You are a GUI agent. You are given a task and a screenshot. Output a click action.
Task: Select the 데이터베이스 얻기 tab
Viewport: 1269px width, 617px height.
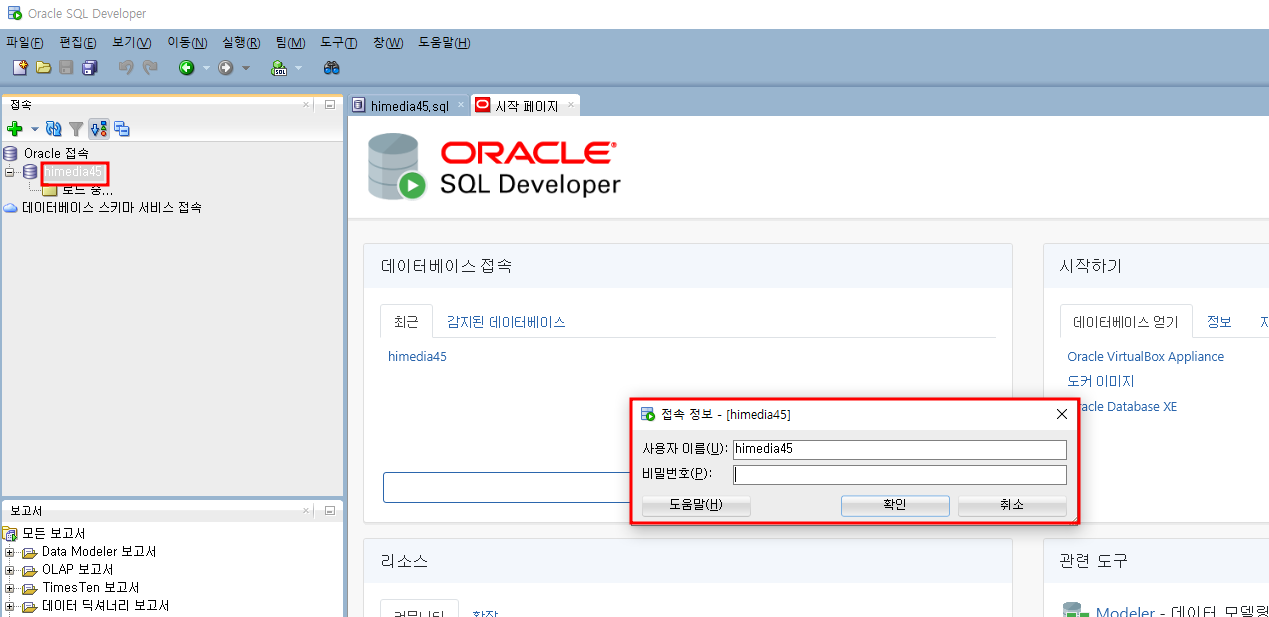pos(1126,322)
